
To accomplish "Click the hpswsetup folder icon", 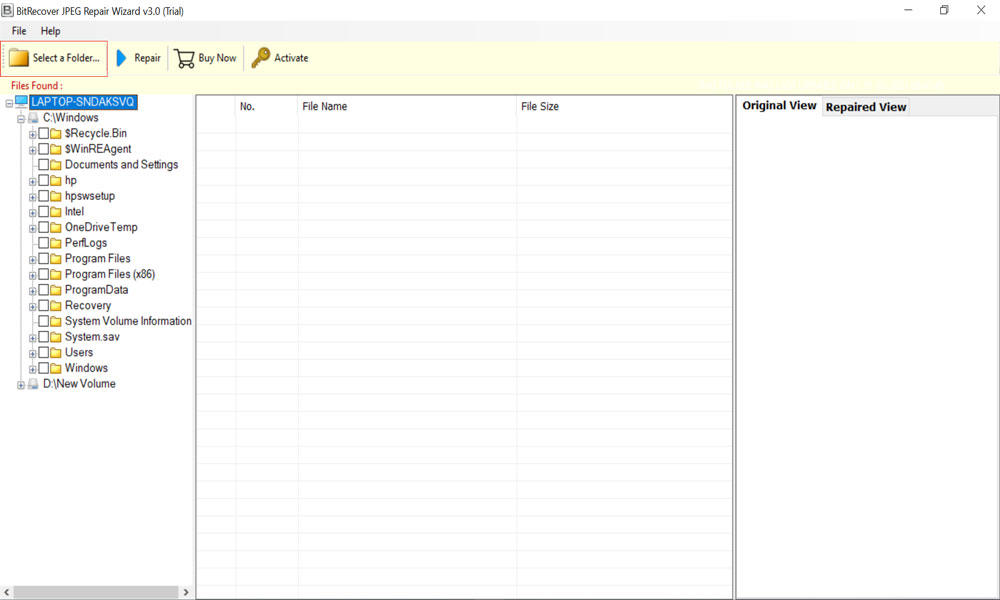I will coord(55,196).
